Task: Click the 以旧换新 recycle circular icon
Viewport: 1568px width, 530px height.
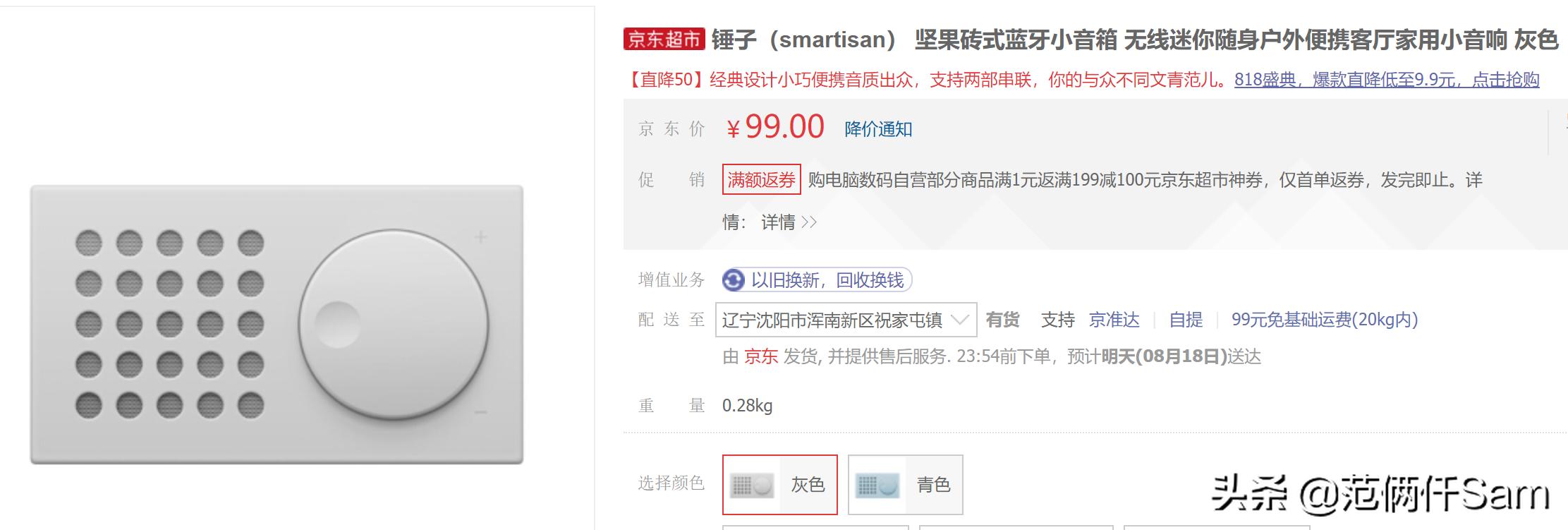Action: [734, 280]
